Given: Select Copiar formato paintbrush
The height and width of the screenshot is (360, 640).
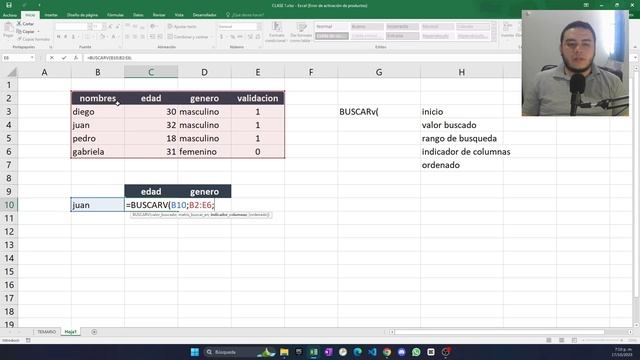Looking at the screenshot, I should pyautogui.click(x=33, y=39).
